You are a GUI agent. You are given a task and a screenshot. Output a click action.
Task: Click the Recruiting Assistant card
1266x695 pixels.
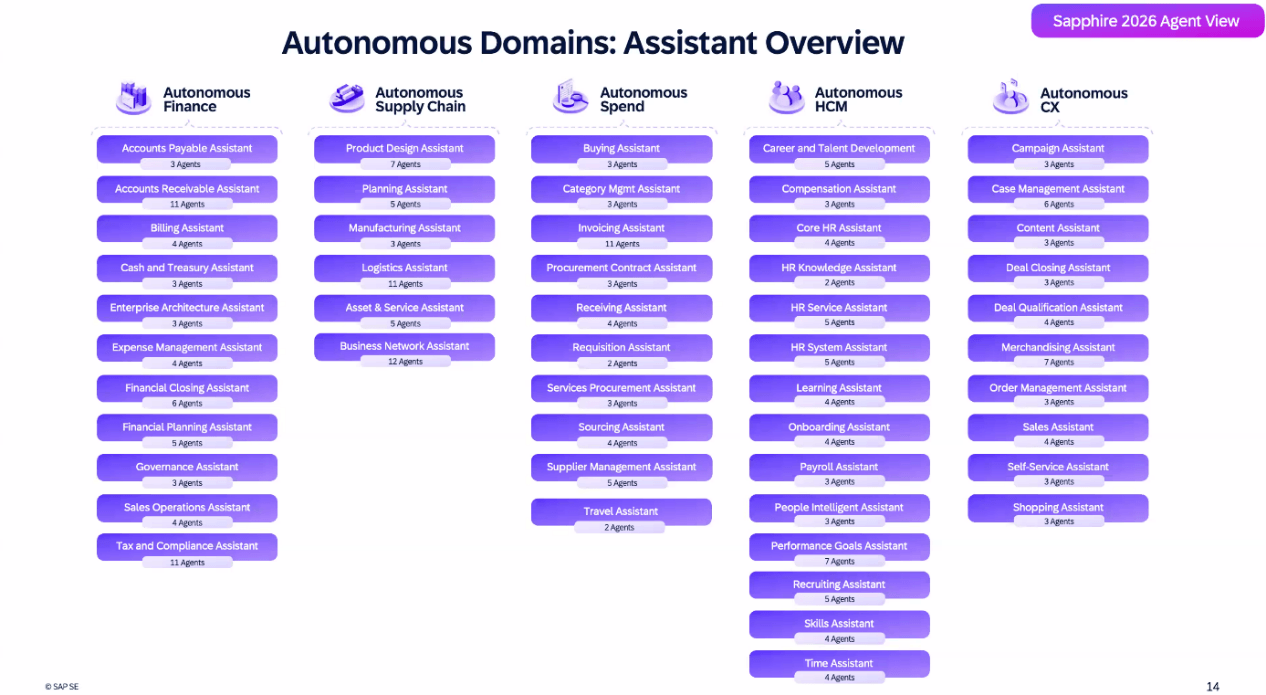839,585
